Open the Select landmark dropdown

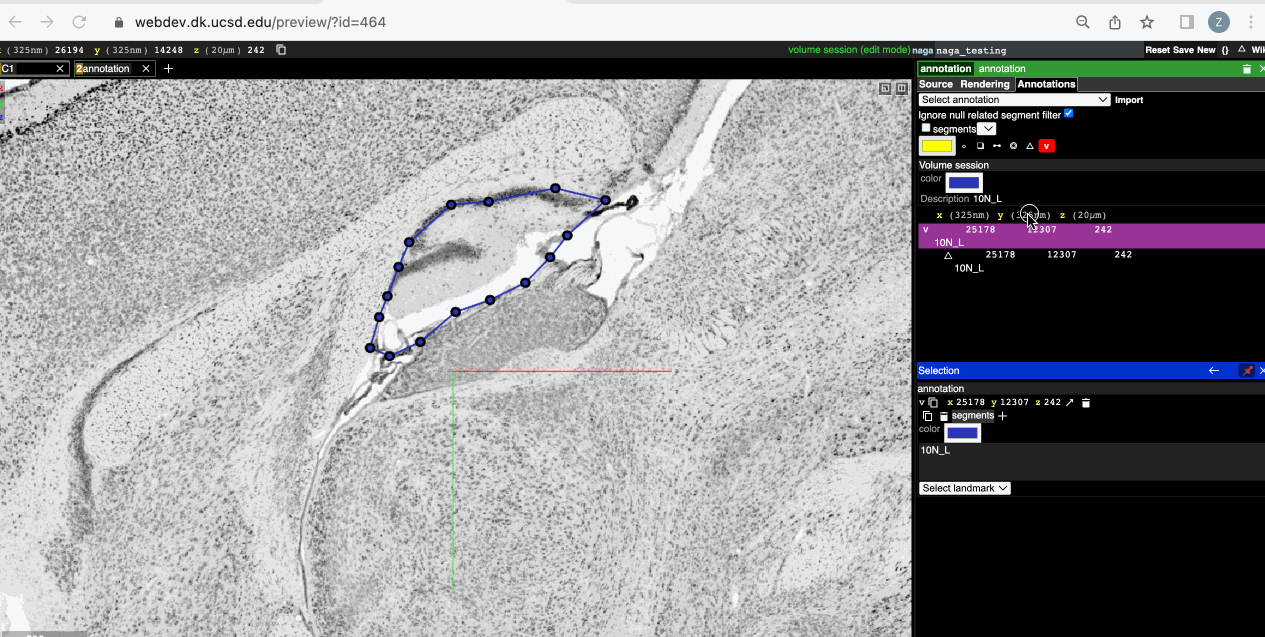tap(965, 488)
